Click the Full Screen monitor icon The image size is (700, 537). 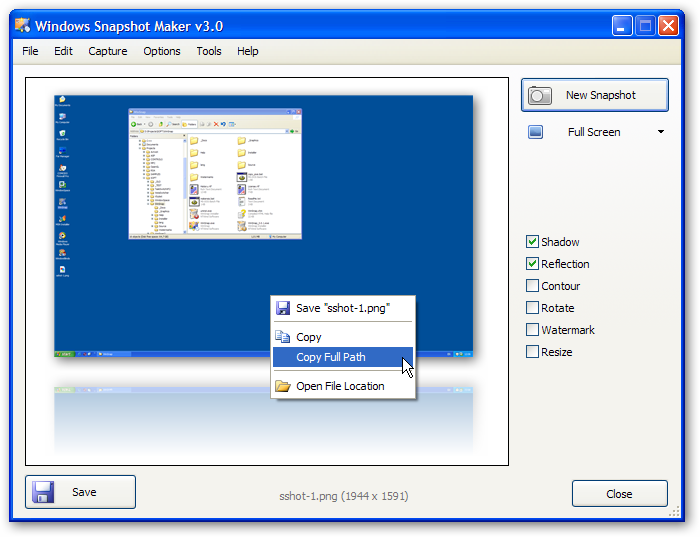[535, 132]
